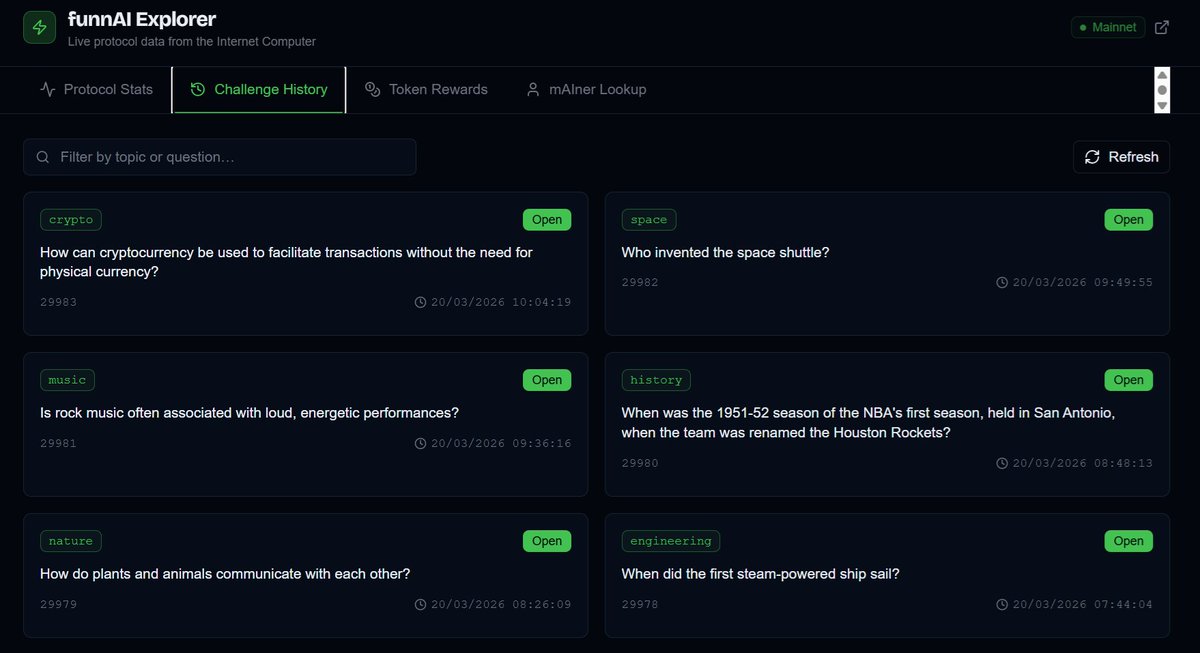1200x653 pixels.
Task: Click the Open badge on the engineering card
Action: (x=1129, y=541)
